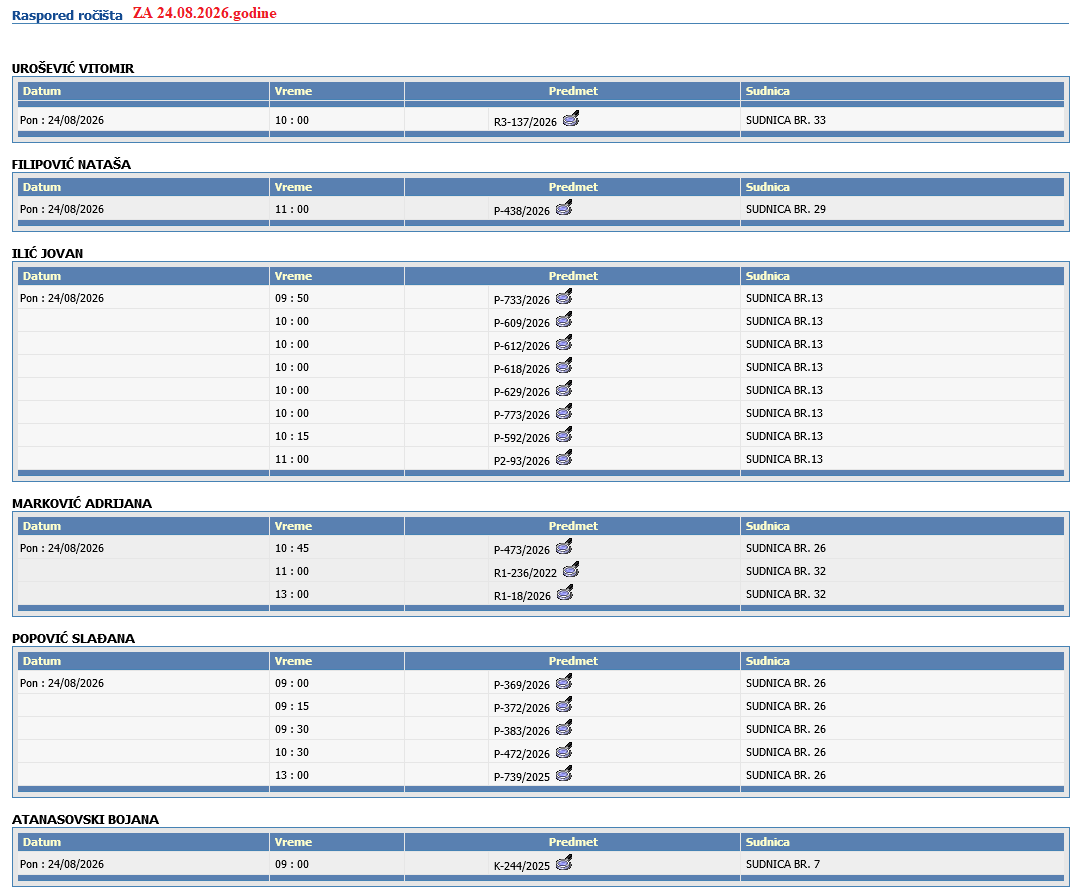The height and width of the screenshot is (893, 1077).
Task: Click judge name FILIPOVIĆ NATAŠA
Action: (x=71, y=165)
